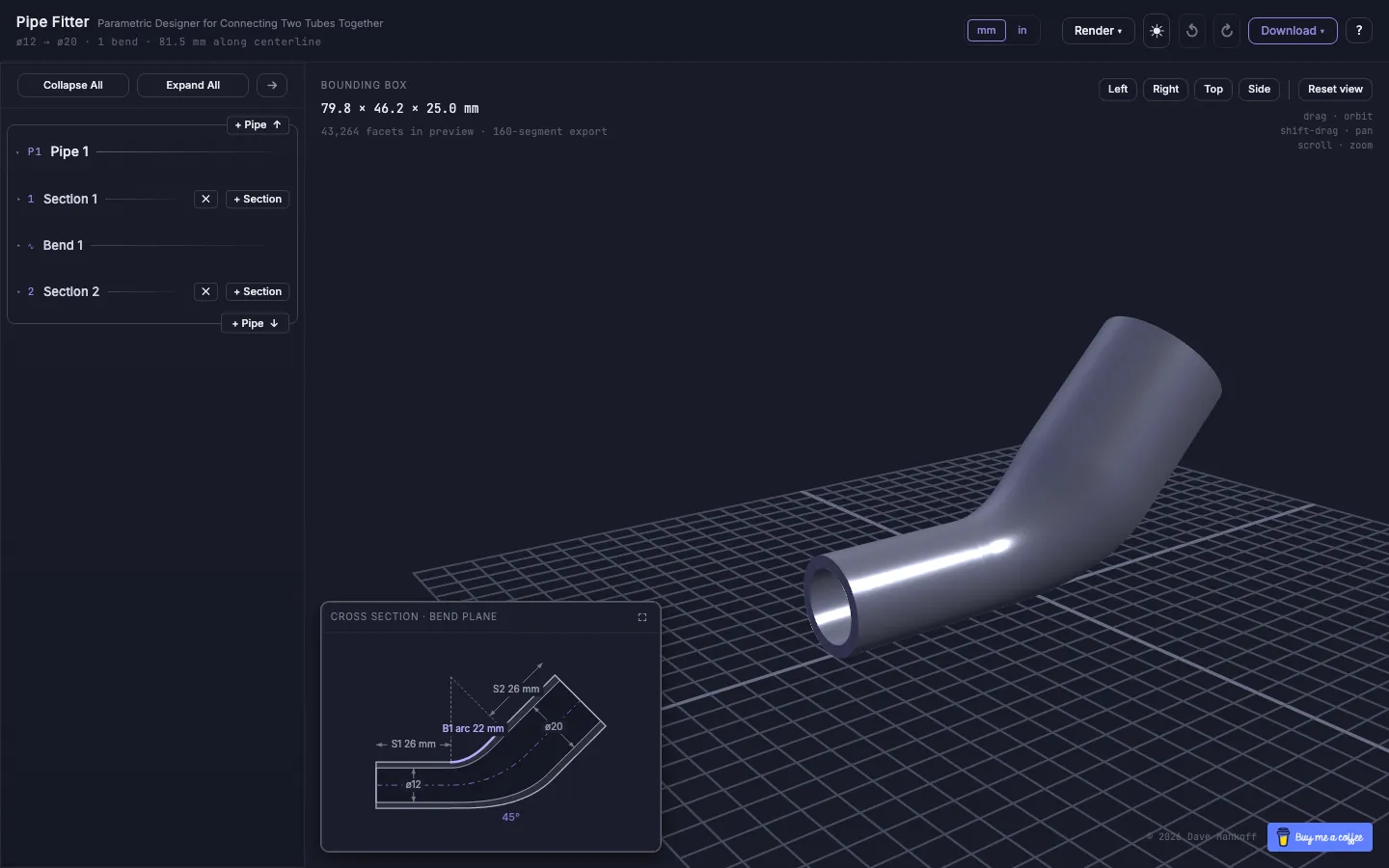
Task: Click the Collapse All button
Action: pos(73,85)
